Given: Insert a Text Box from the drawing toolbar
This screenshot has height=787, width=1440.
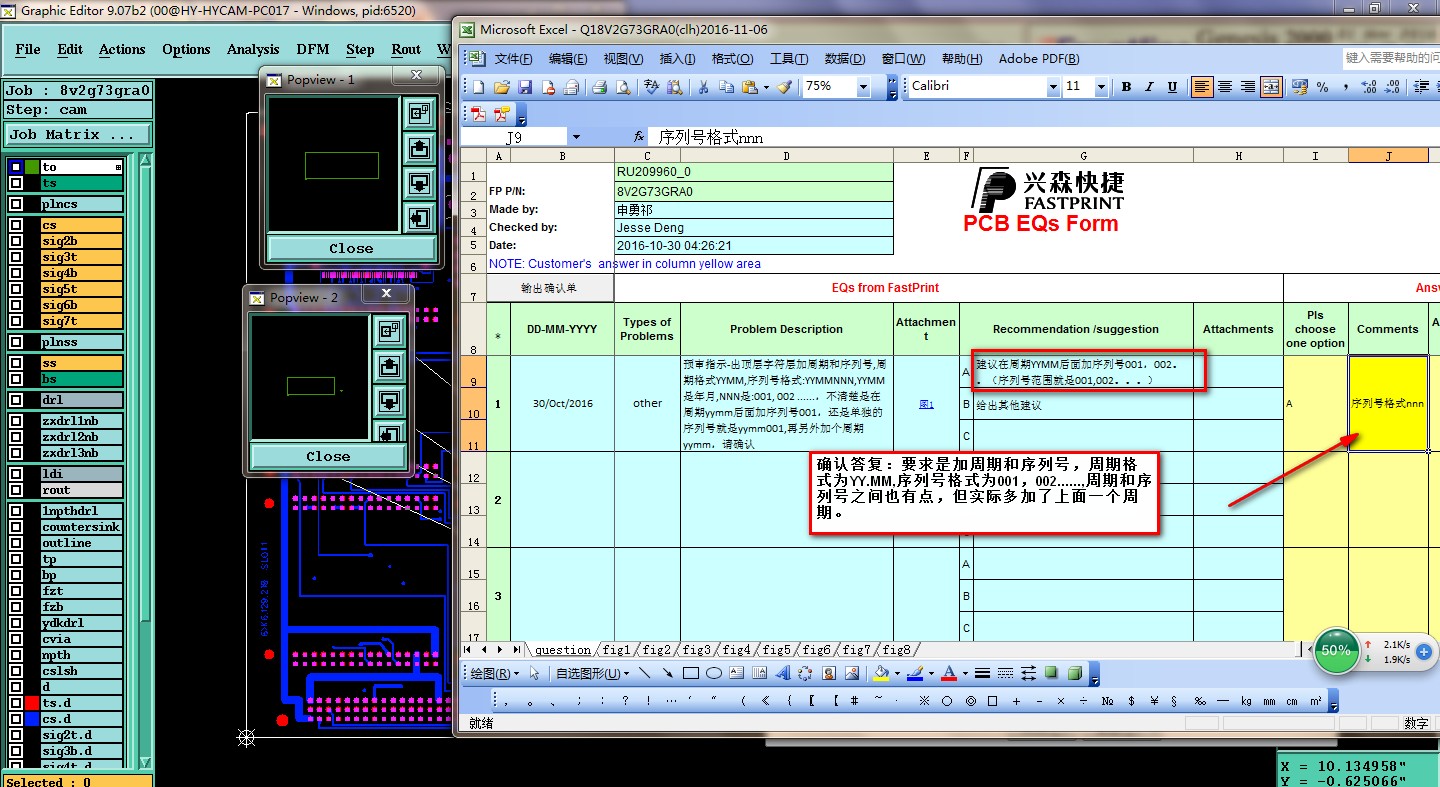Looking at the screenshot, I should [x=737, y=673].
